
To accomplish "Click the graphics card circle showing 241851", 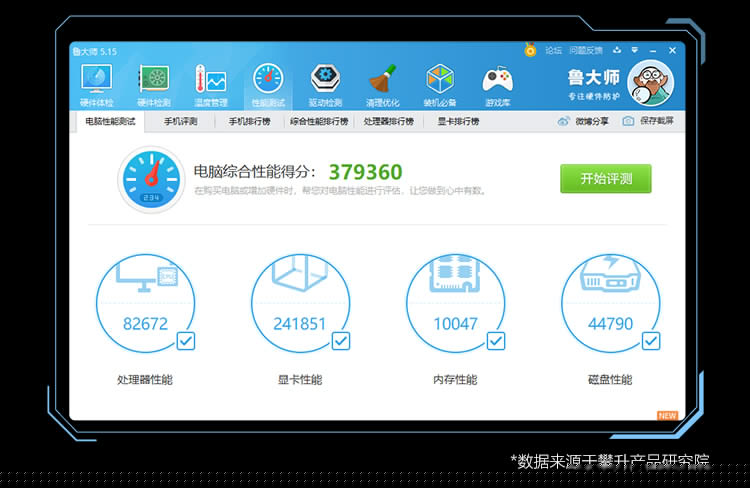I will coord(300,303).
